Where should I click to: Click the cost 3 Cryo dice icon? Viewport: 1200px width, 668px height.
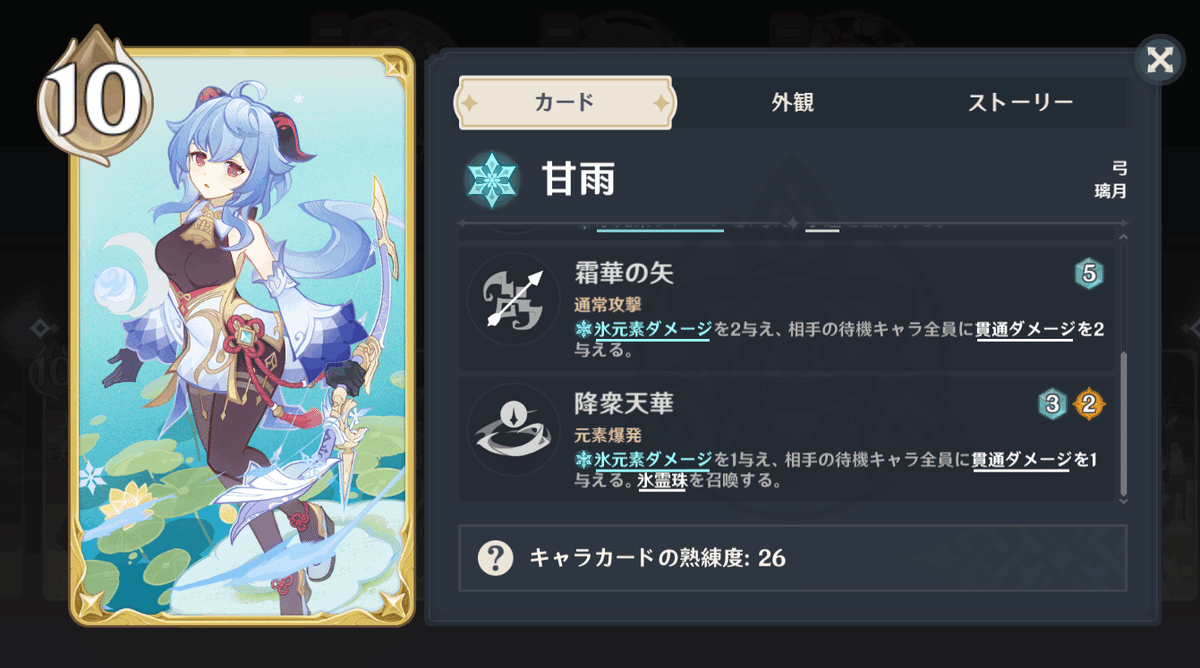[x=1052, y=404]
